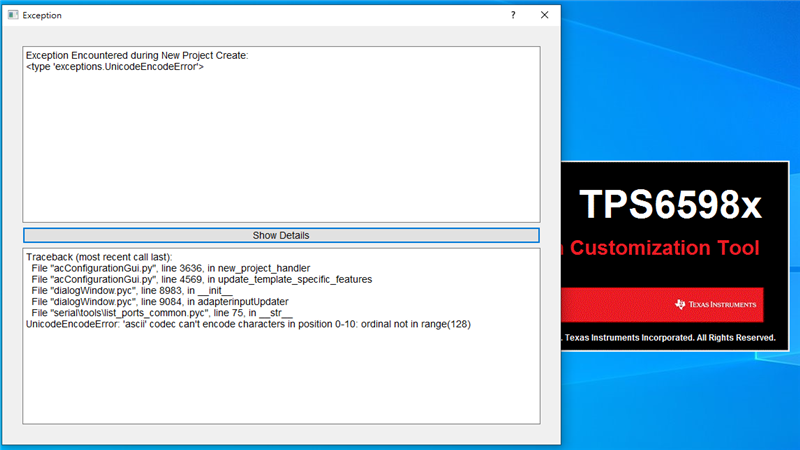Click the Customization Tool text on splash
The image size is (800, 450).
(664, 248)
